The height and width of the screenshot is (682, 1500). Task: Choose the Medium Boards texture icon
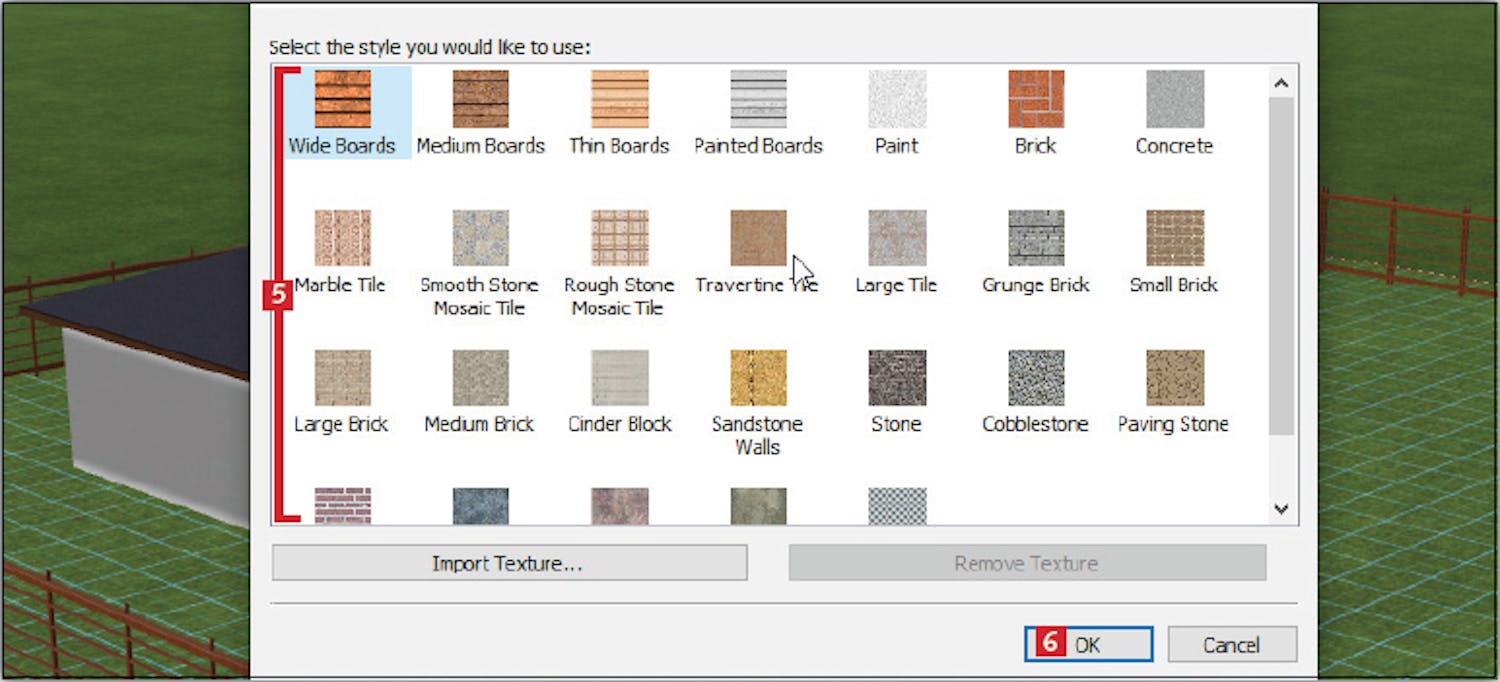480,99
